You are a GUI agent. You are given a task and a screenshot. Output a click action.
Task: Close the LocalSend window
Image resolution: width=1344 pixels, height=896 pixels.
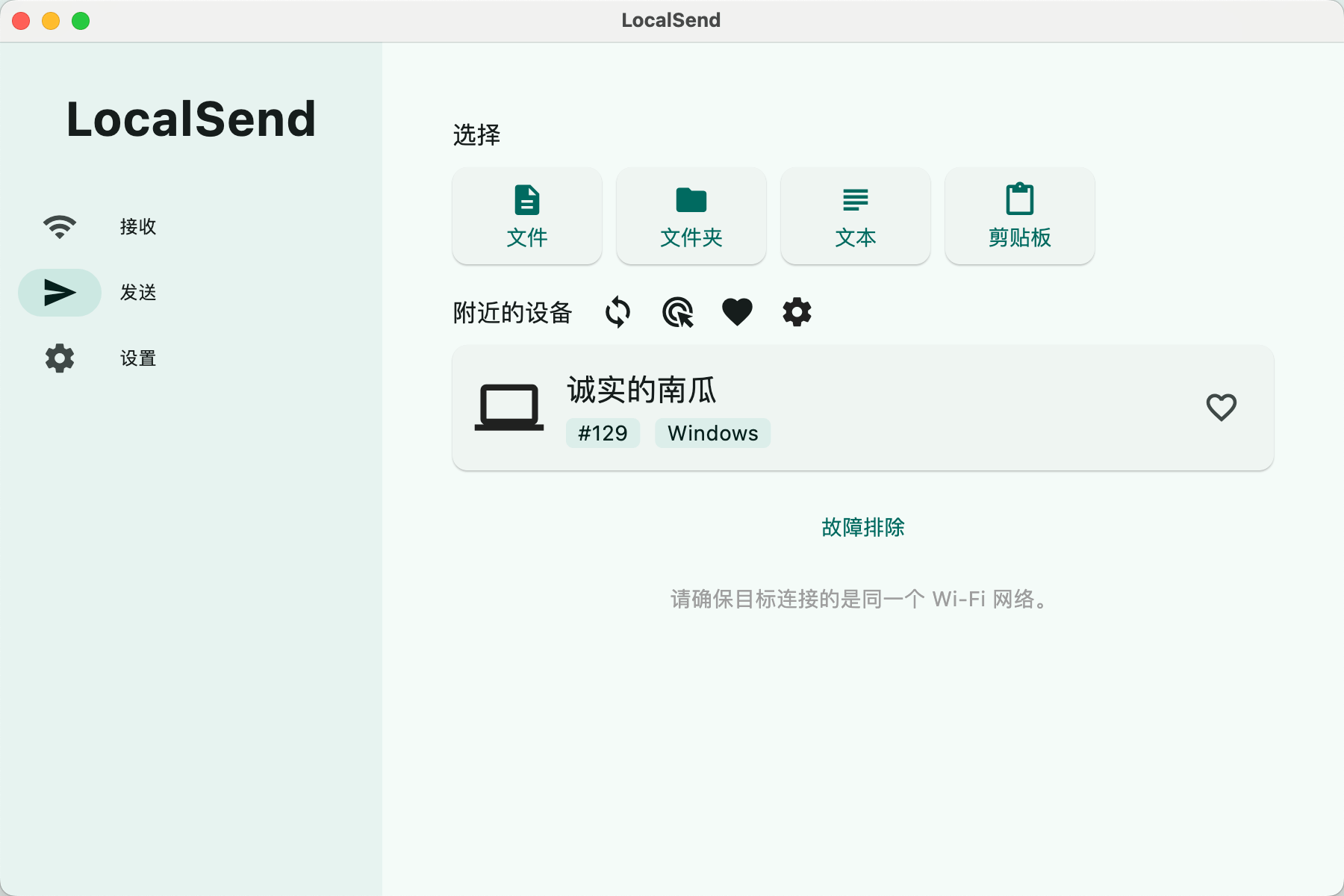point(21,21)
